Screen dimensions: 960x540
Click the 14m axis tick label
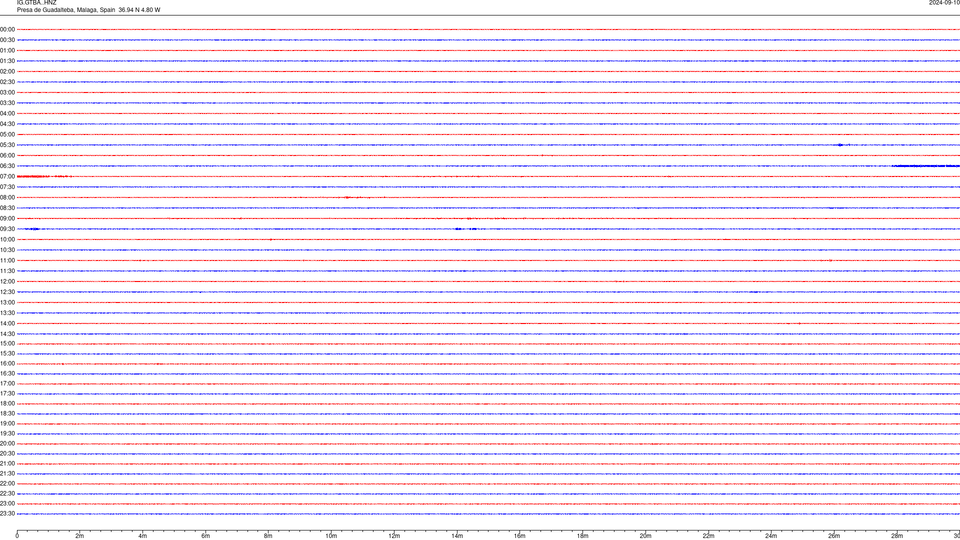pyautogui.click(x=457, y=536)
